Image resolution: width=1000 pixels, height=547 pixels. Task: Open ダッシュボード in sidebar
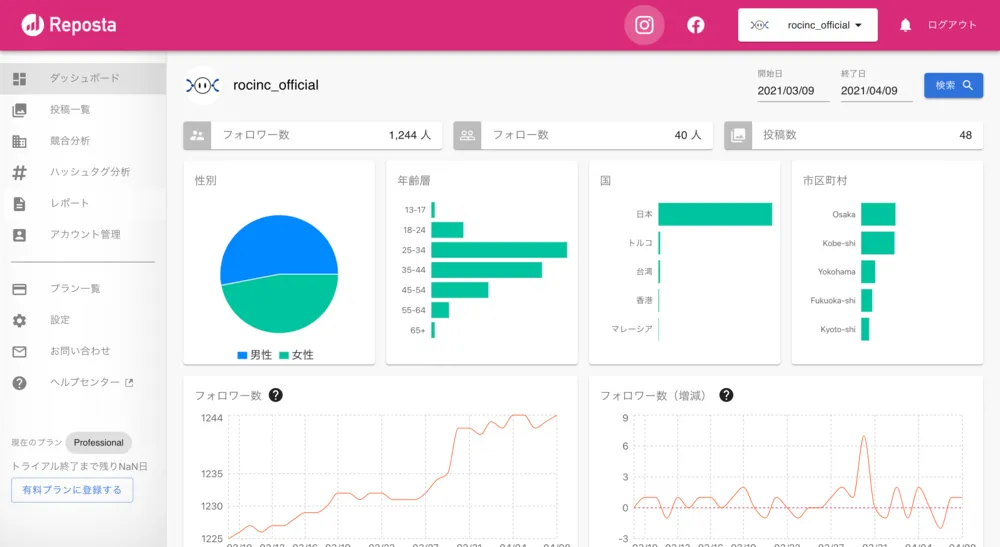[84, 78]
